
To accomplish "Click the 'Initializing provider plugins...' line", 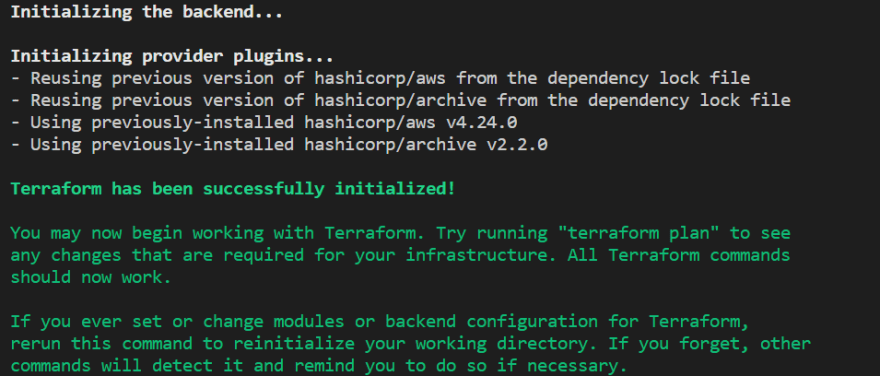I will click(x=172, y=56).
